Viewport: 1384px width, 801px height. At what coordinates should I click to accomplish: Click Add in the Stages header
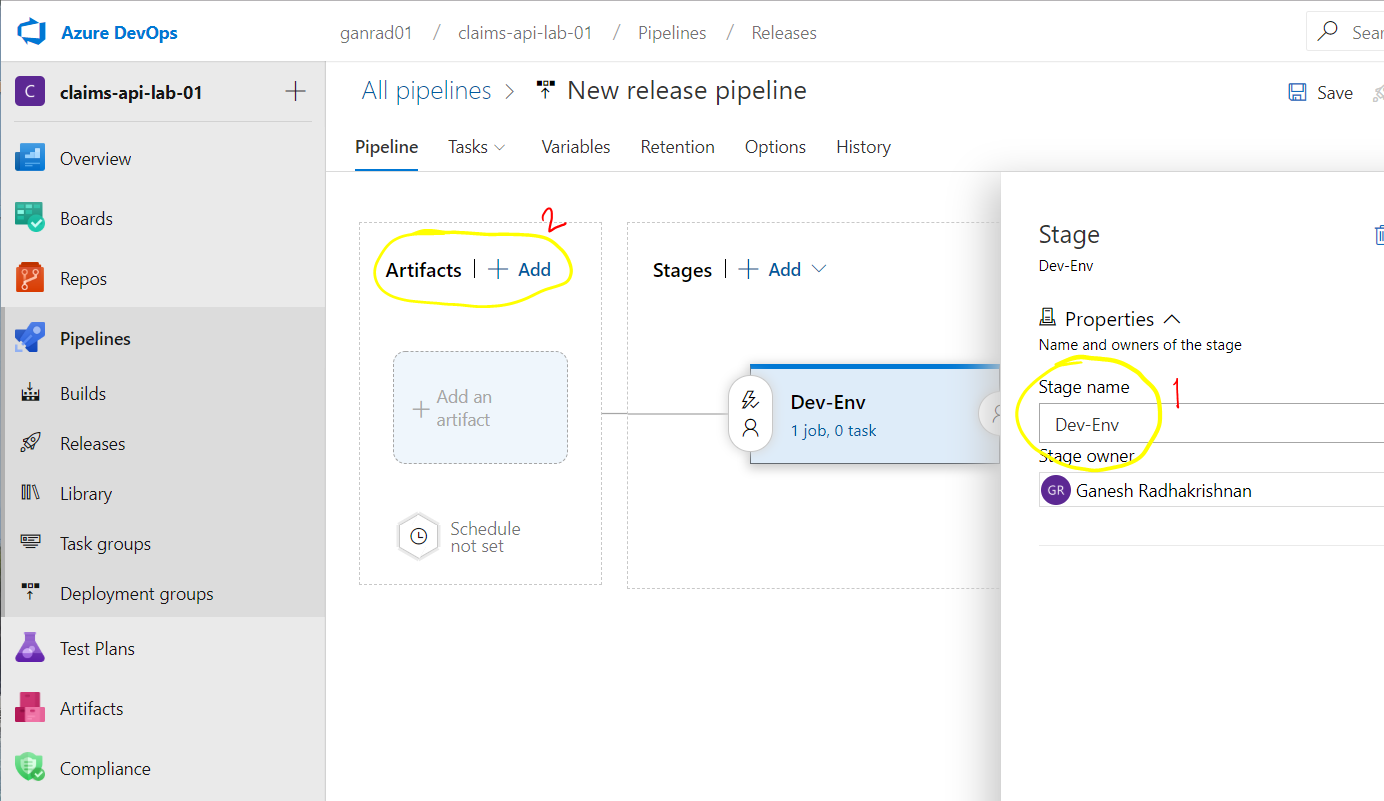pos(770,269)
